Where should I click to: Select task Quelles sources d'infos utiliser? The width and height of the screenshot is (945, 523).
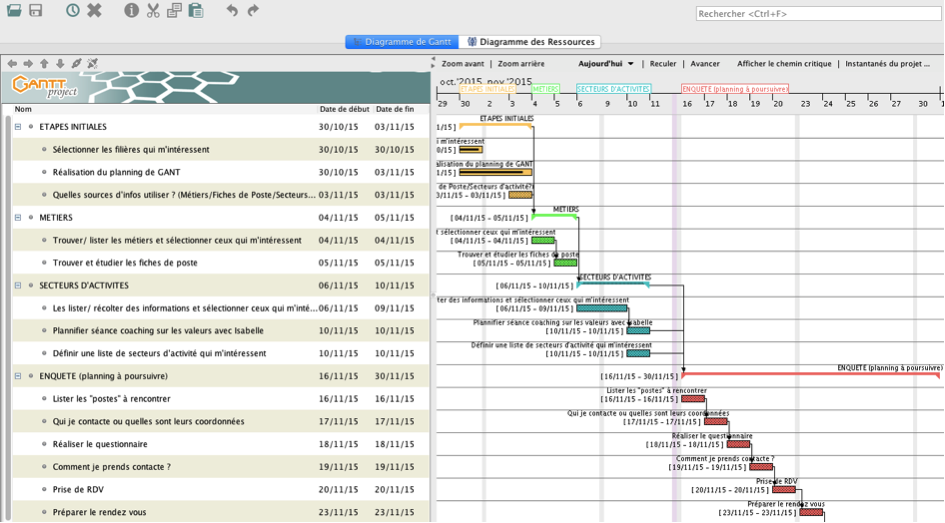coord(184,195)
